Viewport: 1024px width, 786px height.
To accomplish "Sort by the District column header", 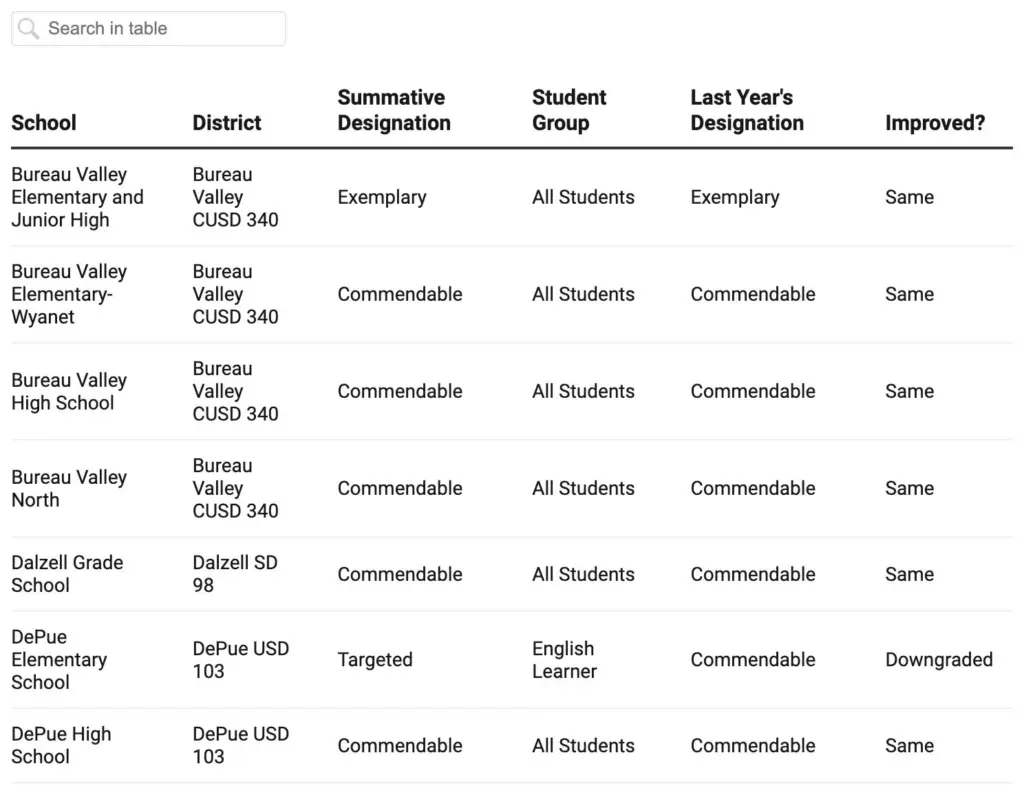I will coord(227,123).
